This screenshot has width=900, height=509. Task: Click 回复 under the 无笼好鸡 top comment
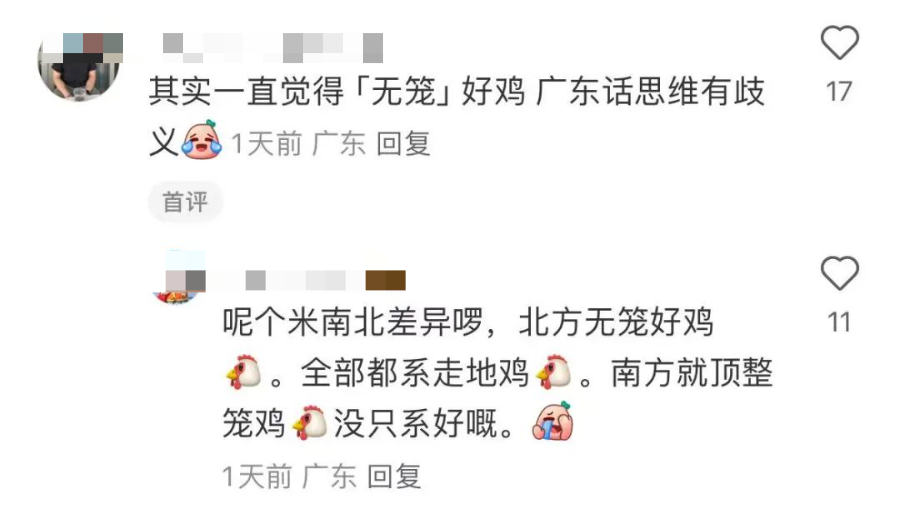(x=403, y=143)
